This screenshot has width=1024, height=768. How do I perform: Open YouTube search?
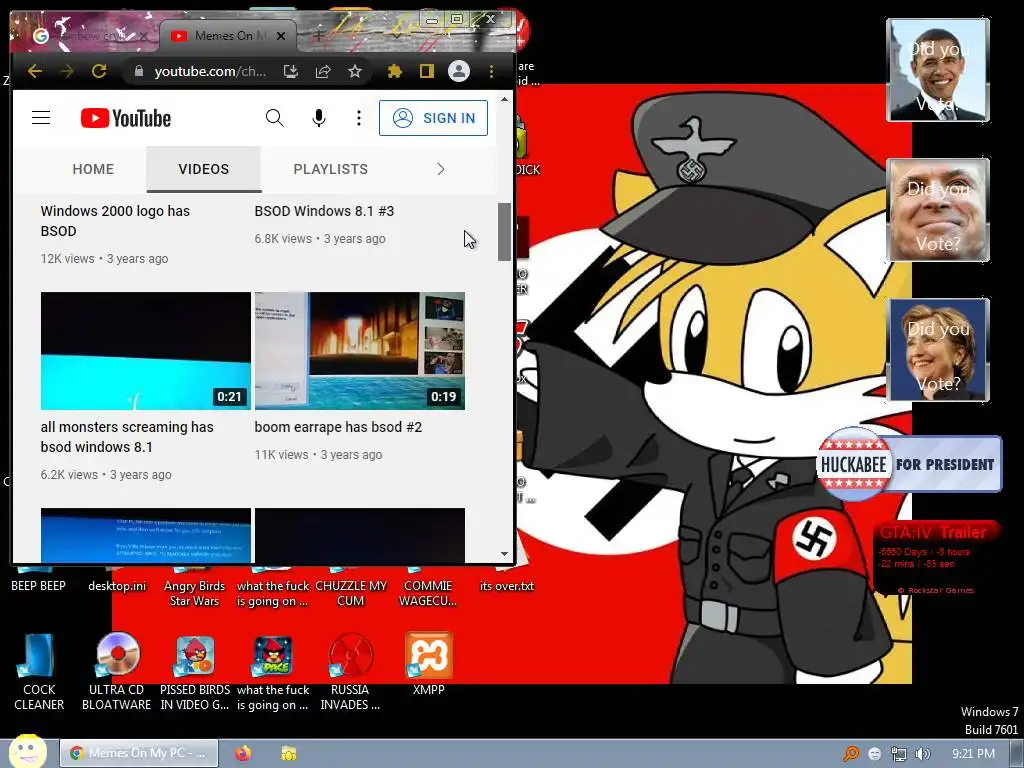[274, 118]
